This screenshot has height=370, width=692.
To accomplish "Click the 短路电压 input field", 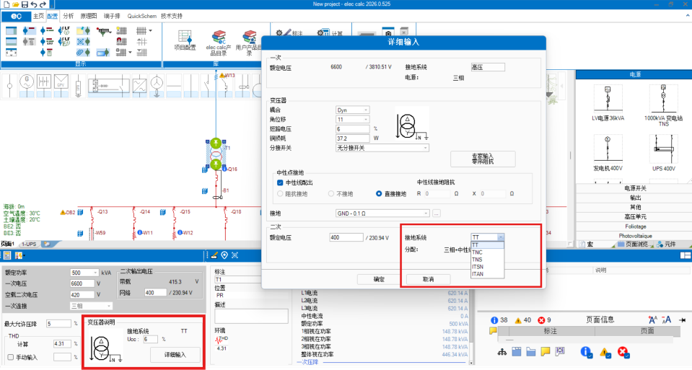I will pyautogui.click(x=352, y=129).
